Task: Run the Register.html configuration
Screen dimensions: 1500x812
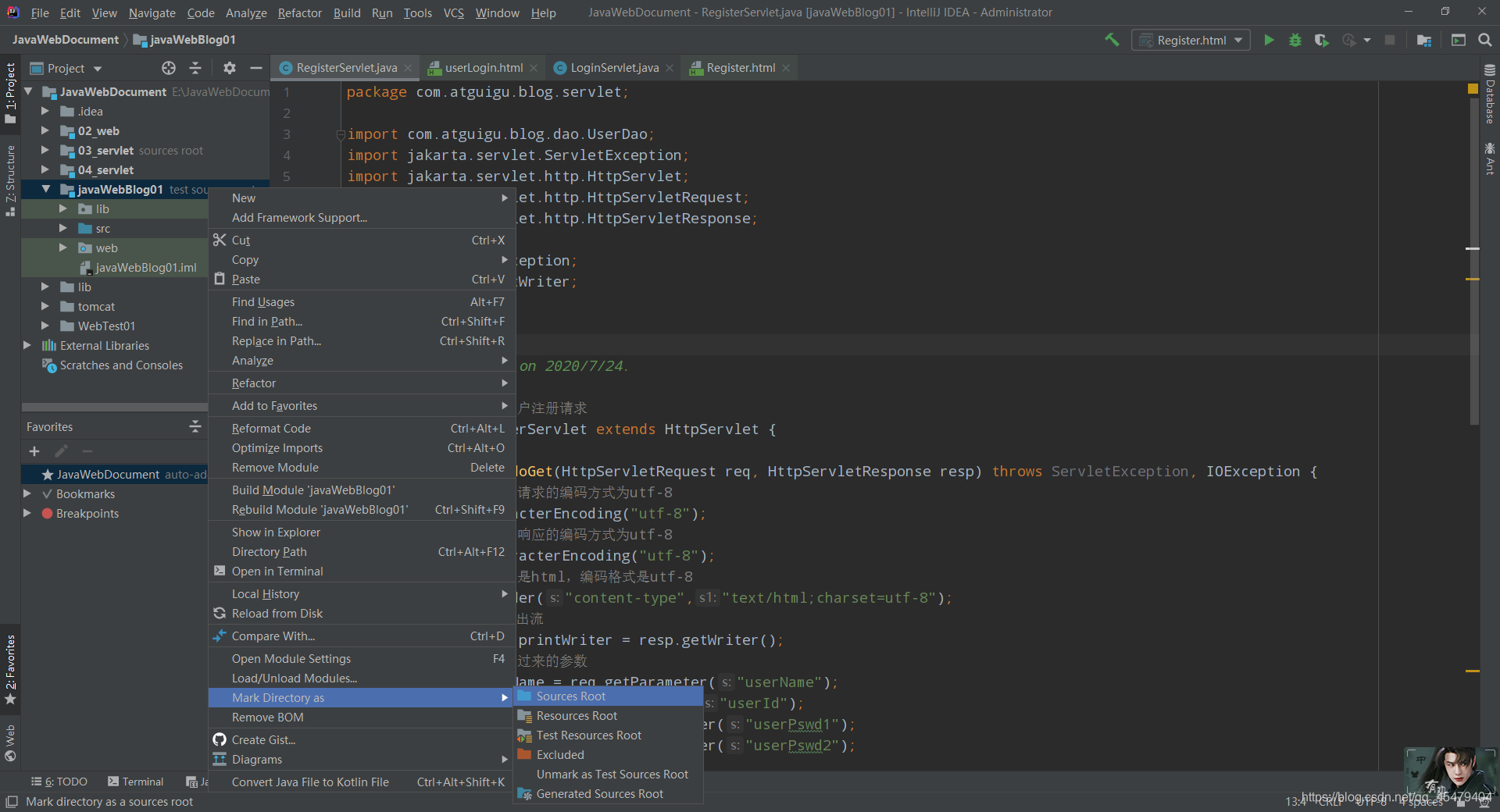Action: pos(1269,40)
